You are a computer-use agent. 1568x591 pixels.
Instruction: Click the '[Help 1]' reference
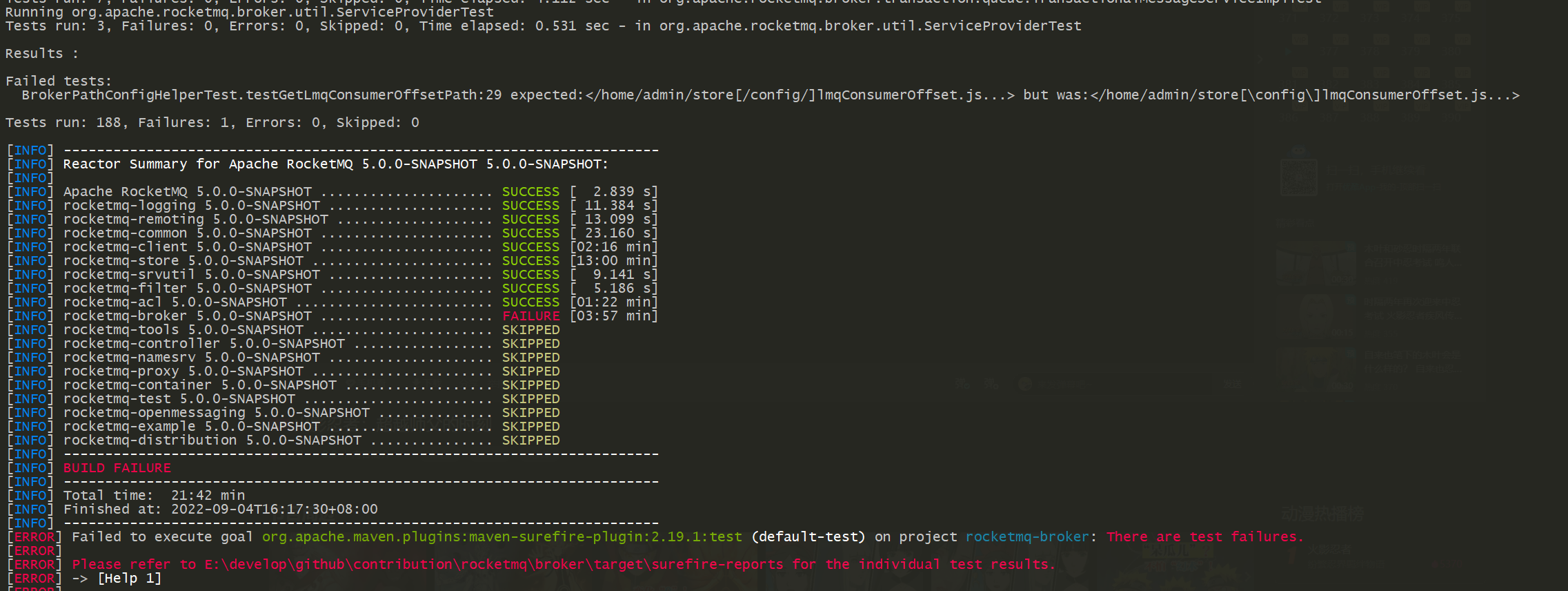(x=130, y=579)
